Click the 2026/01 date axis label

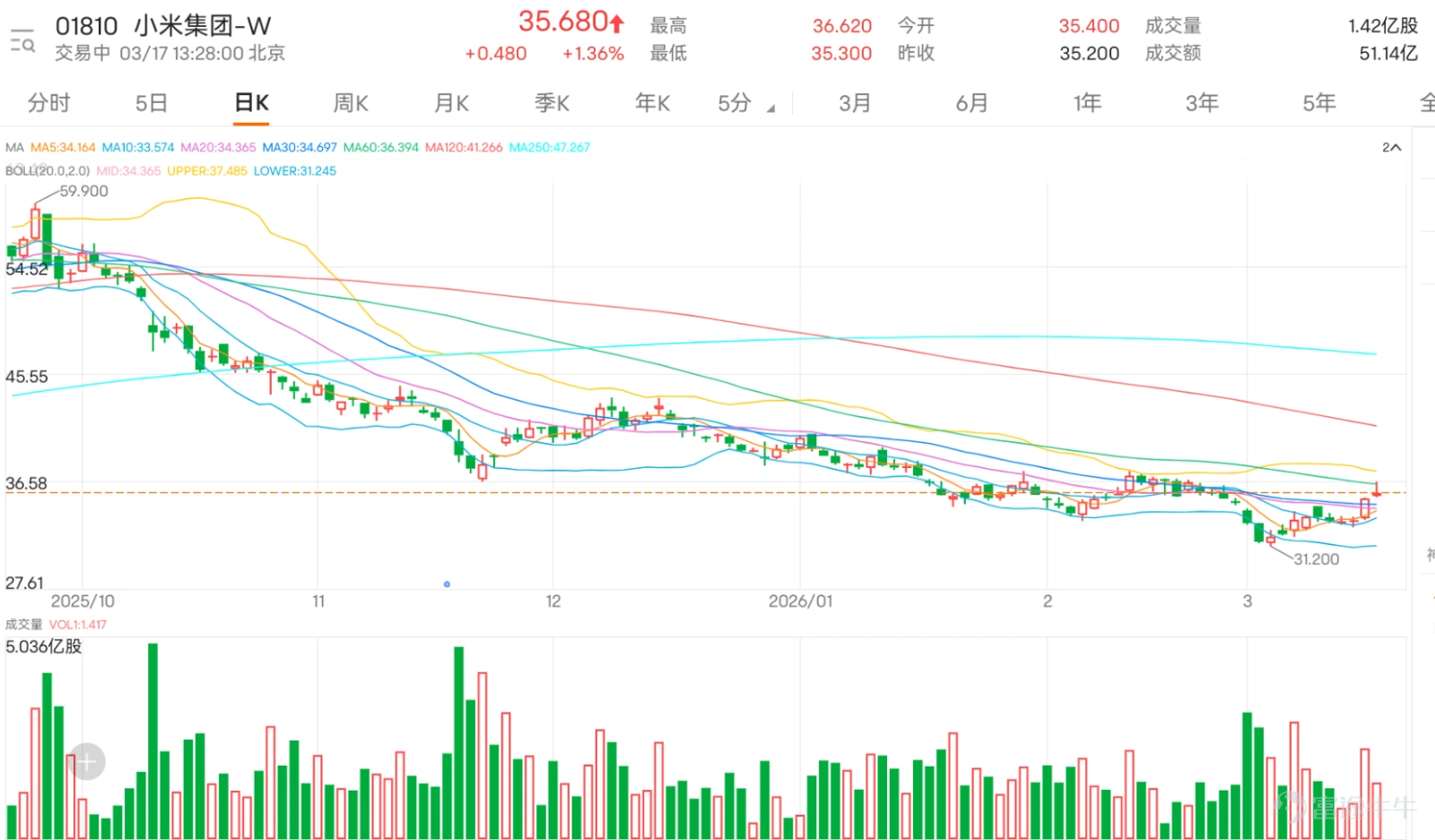coord(800,602)
